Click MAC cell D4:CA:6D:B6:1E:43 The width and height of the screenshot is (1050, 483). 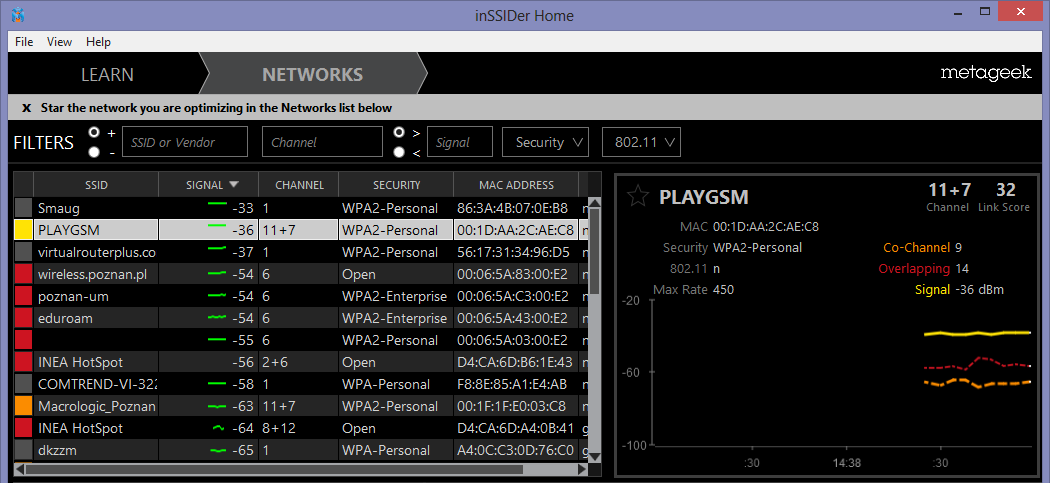pyautogui.click(x=514, y=362)
